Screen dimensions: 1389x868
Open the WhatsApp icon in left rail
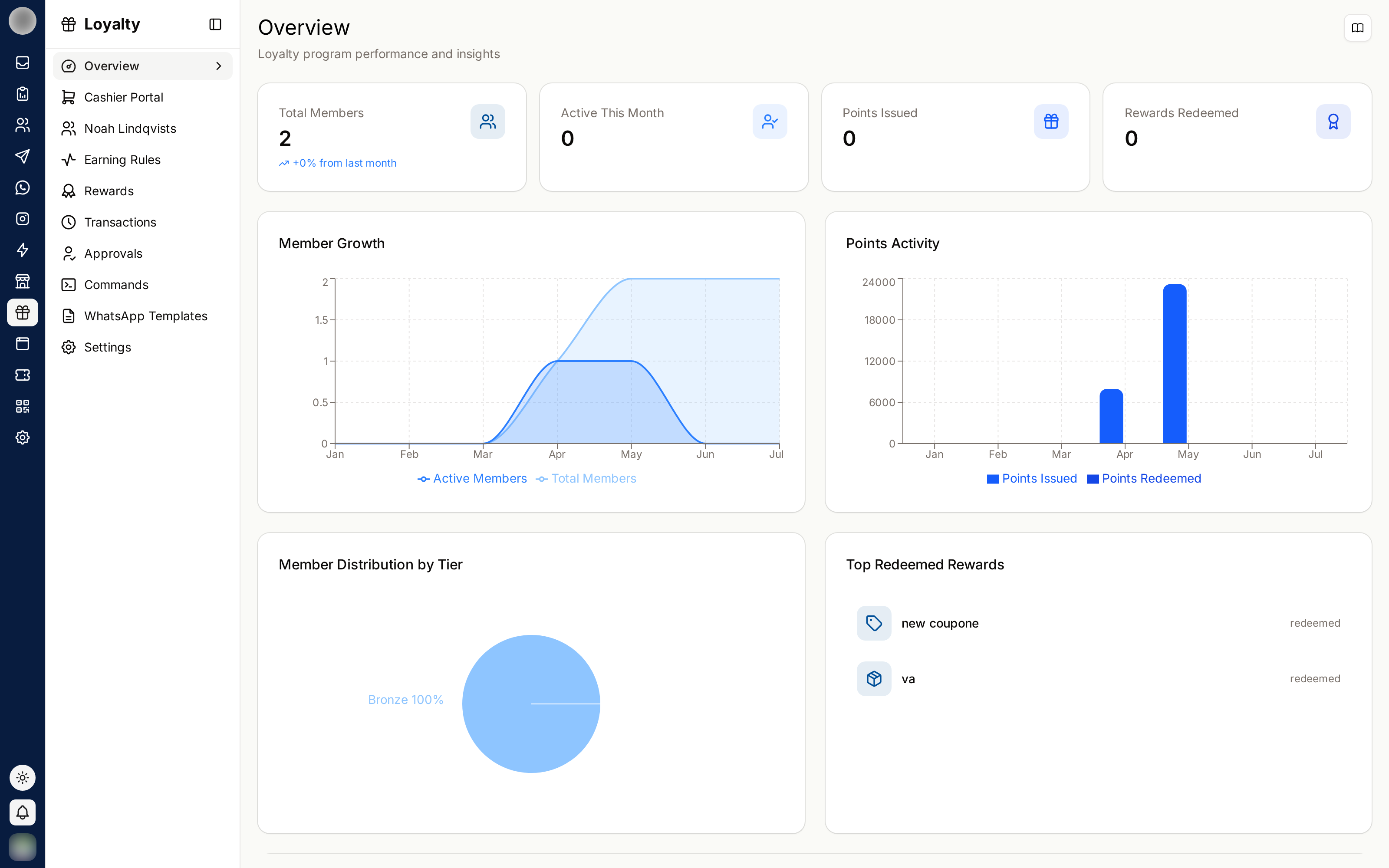point(23,188)
